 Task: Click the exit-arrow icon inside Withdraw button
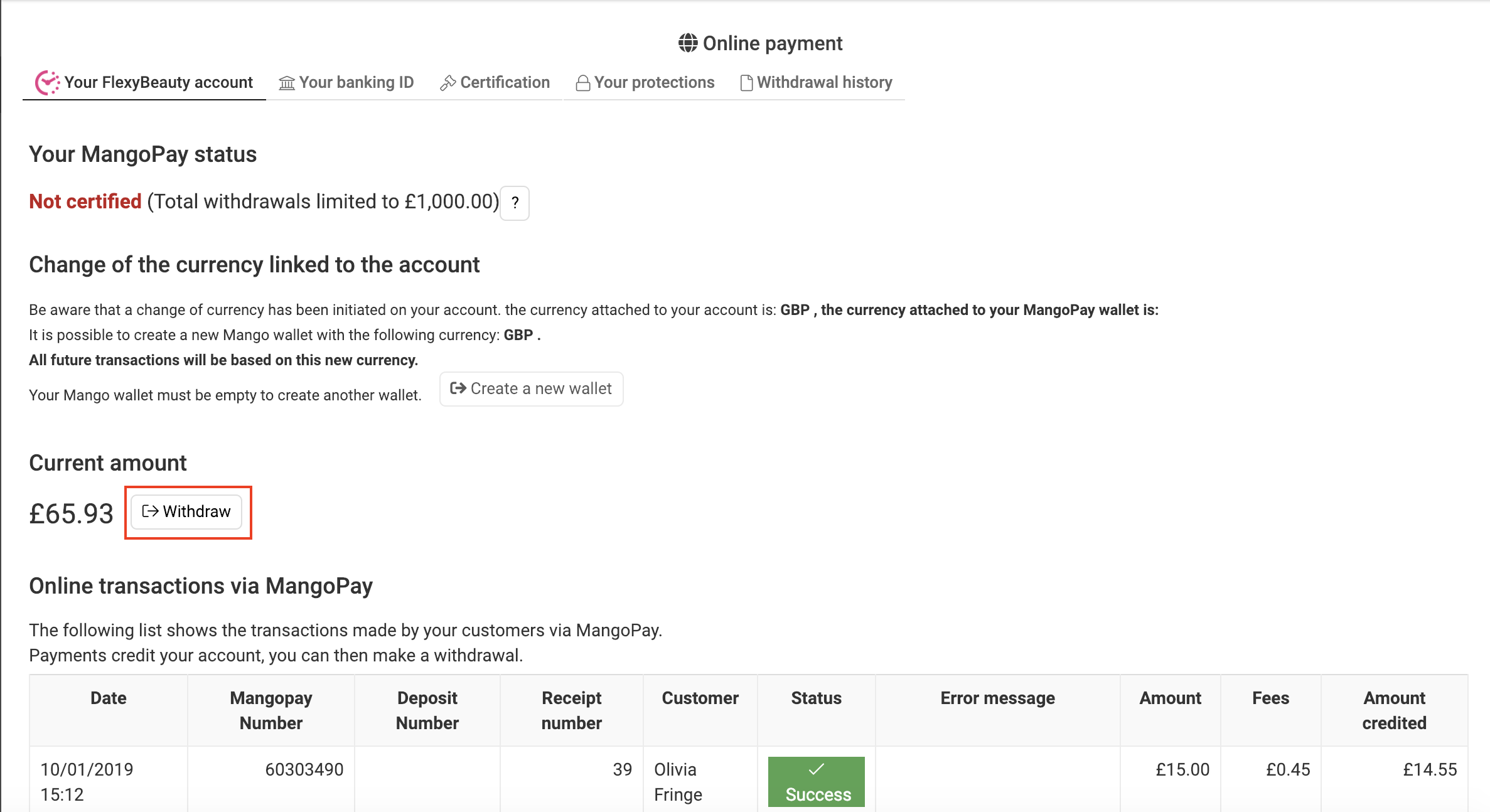click(150, 511)
